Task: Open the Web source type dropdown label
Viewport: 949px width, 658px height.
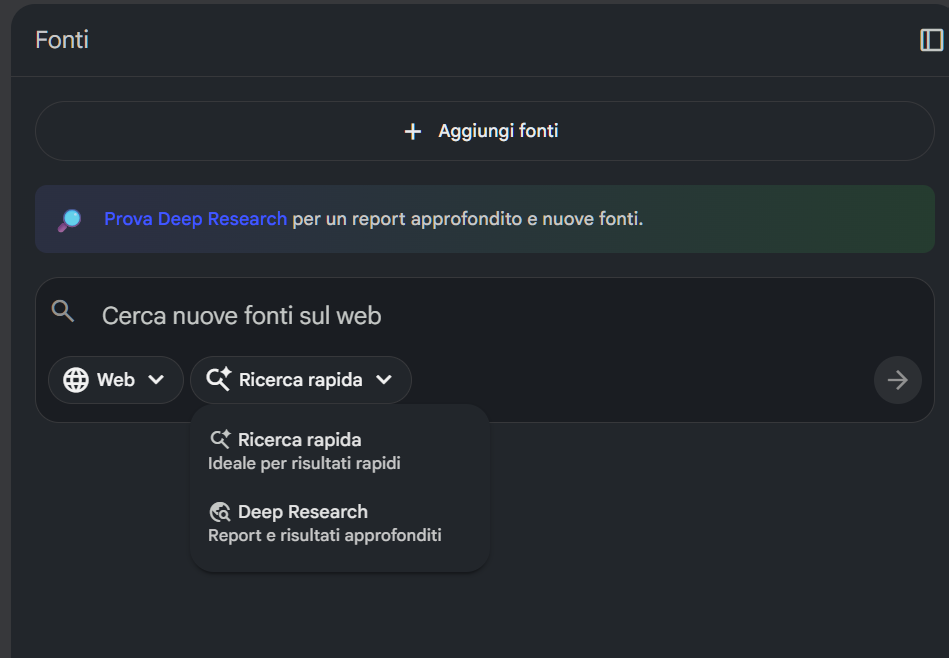Action: [x=116, y=380]
